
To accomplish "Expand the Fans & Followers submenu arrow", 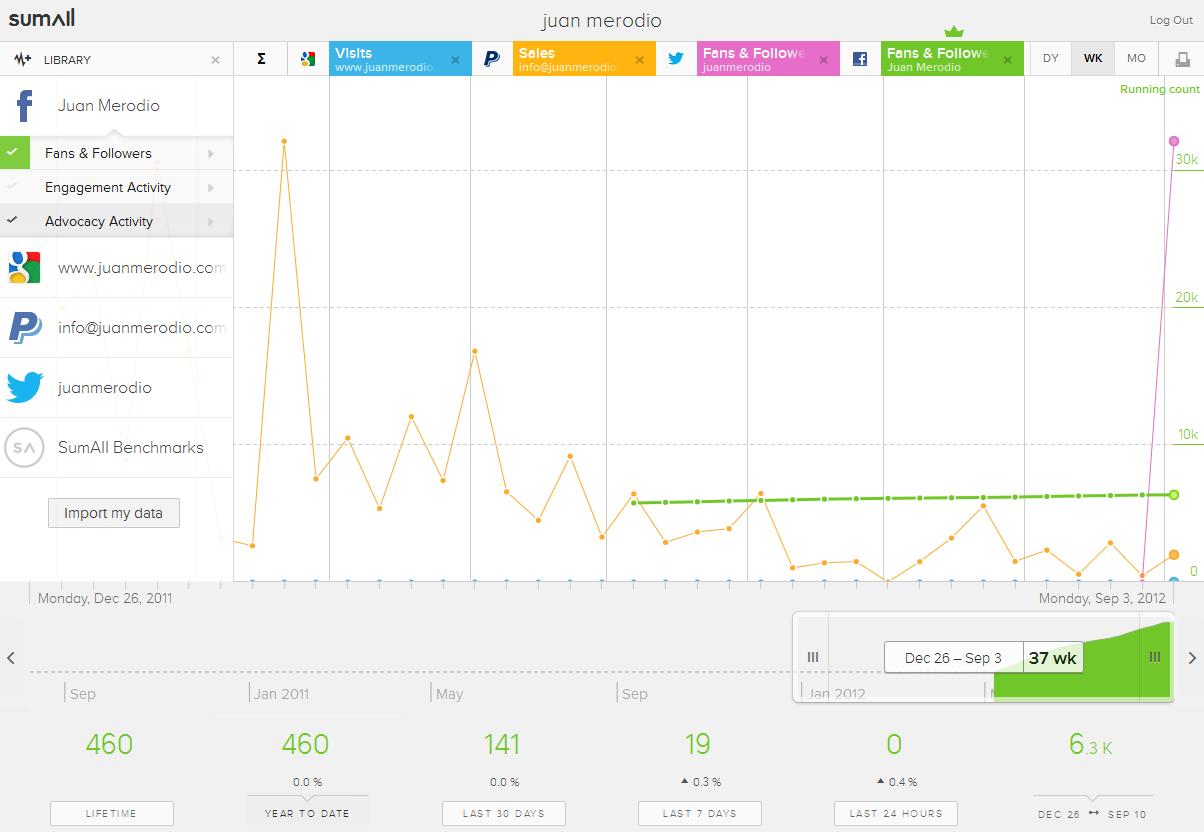I will point(211,153).
